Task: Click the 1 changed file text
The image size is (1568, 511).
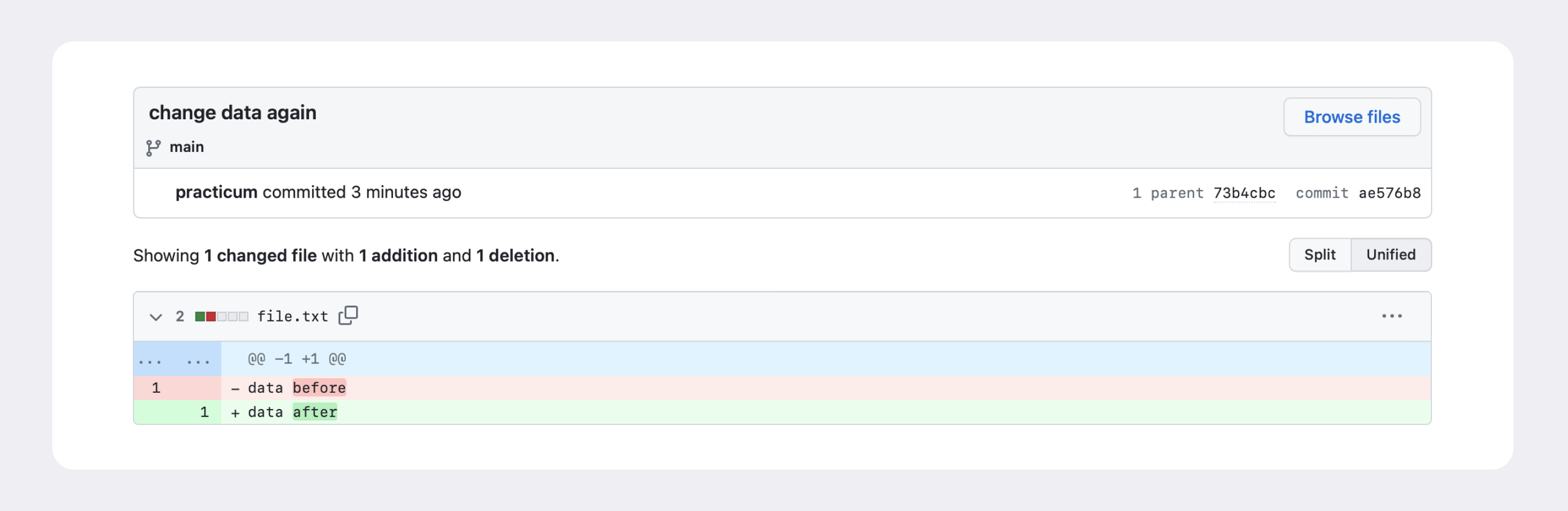Action: [x=260, y=256]
